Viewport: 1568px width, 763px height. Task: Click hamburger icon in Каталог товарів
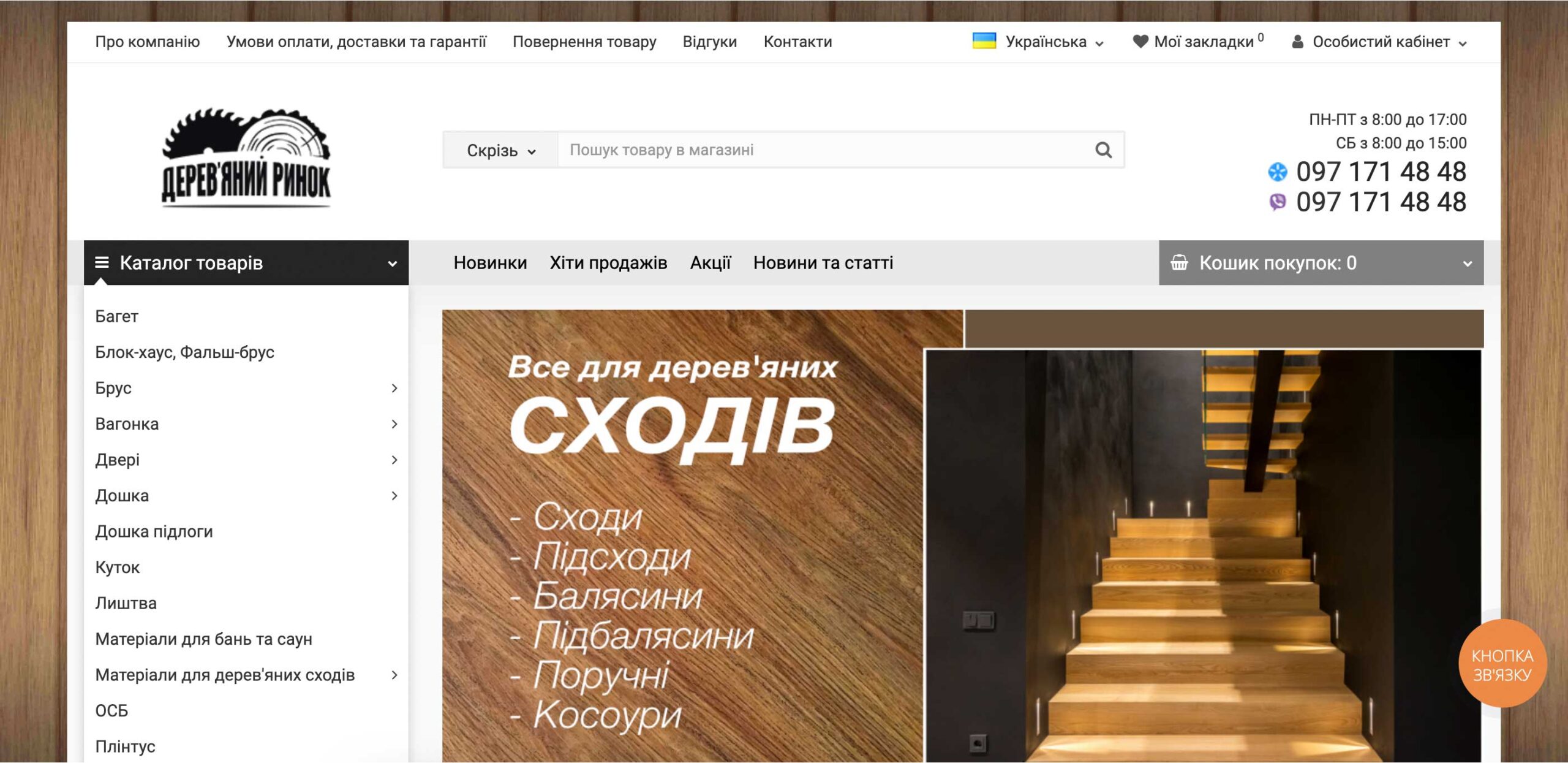102,263
